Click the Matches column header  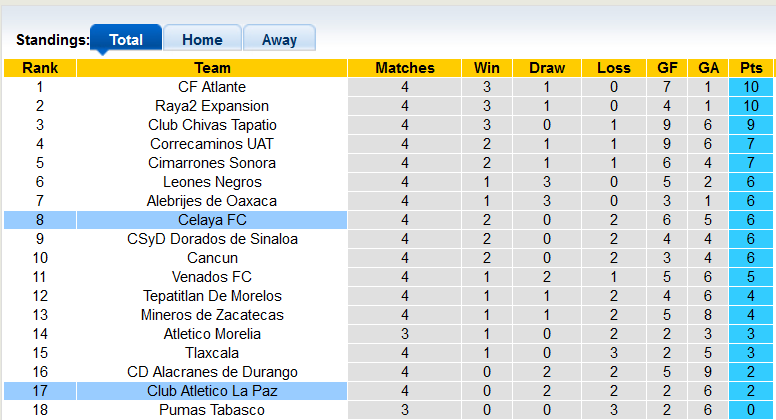[405, 68]
